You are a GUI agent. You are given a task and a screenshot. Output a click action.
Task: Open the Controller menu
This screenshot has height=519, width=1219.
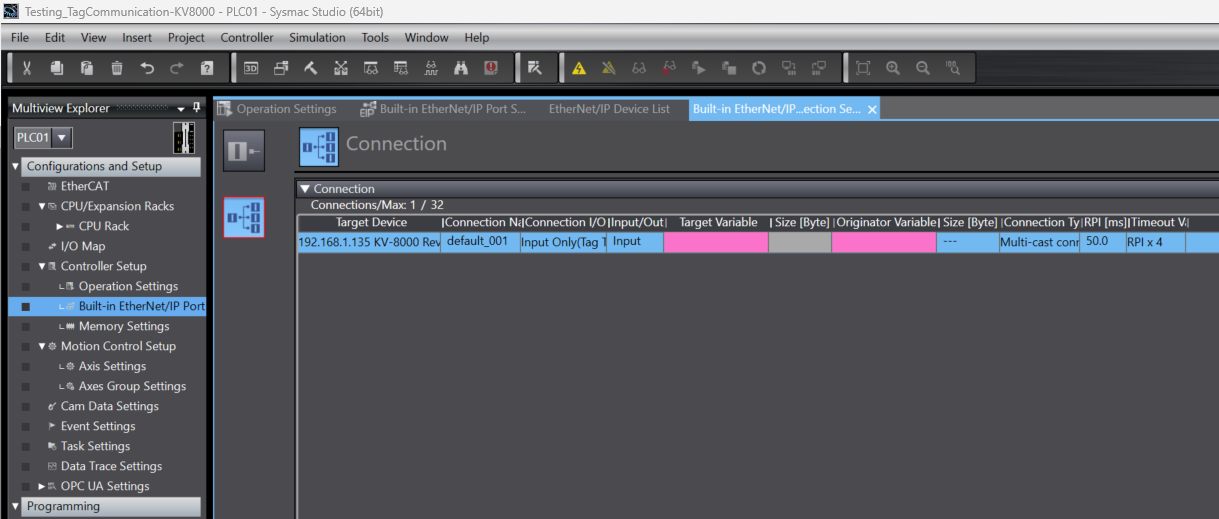(x=247, y=37)
